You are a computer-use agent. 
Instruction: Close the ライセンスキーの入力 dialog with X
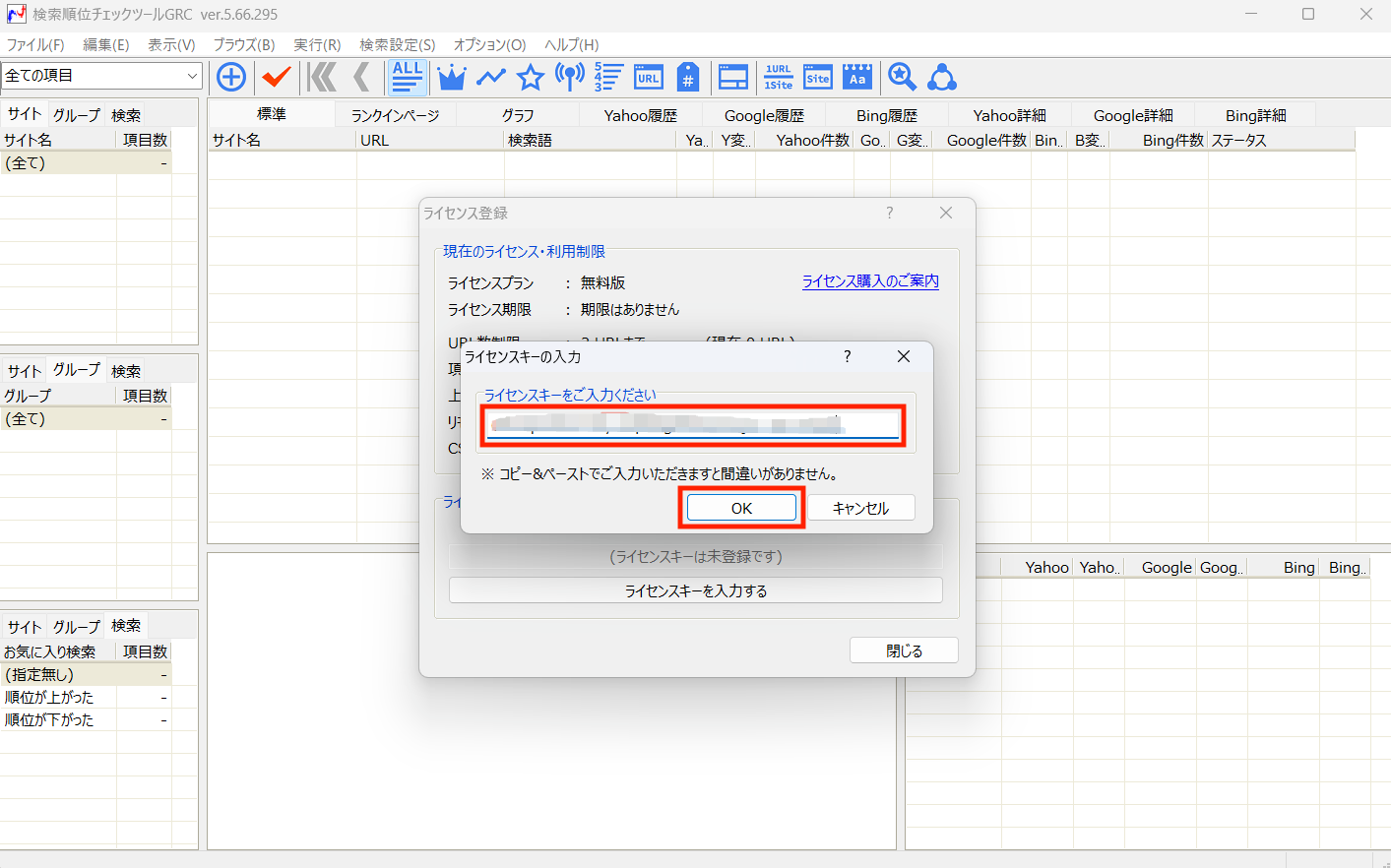click(x=904, y=356)
